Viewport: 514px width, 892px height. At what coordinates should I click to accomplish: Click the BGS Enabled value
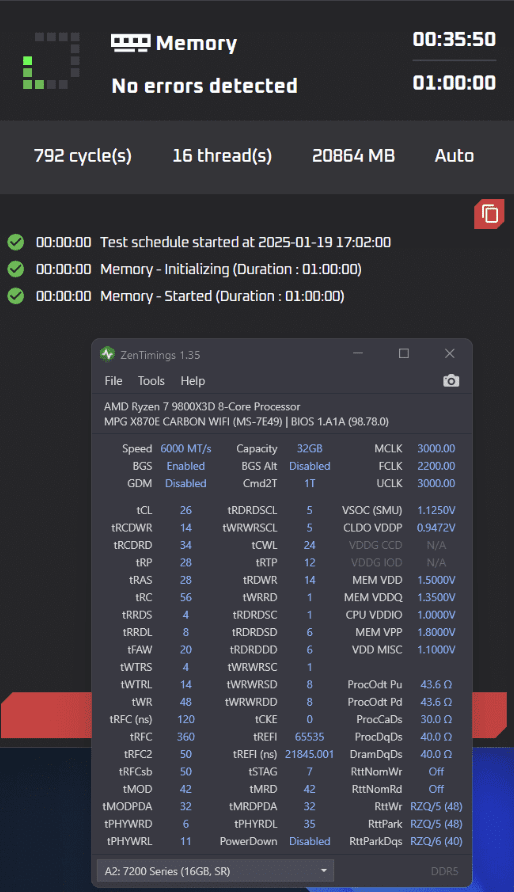click(x=185, y=466)
